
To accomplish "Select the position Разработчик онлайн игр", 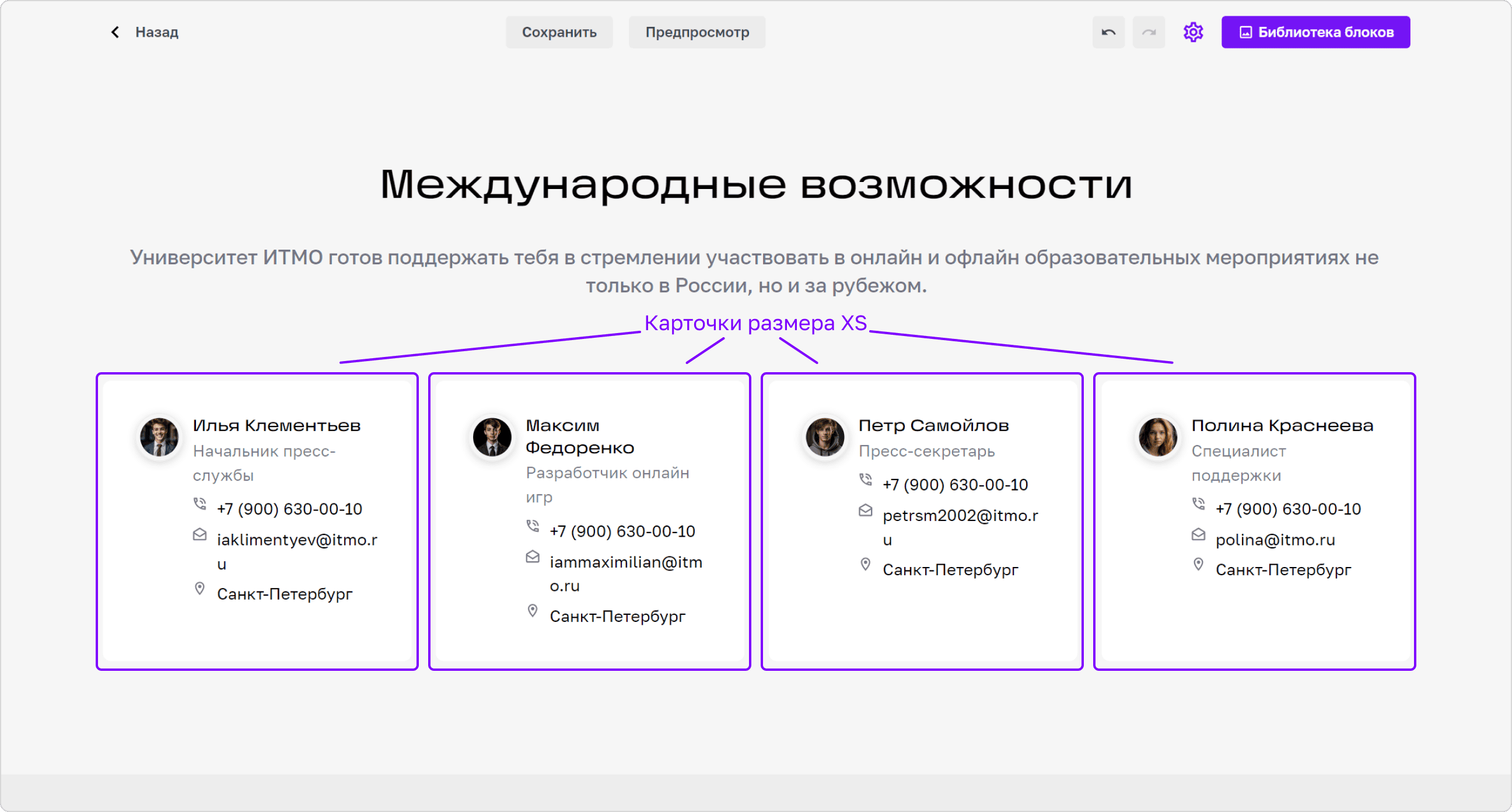I will point(607,485).
